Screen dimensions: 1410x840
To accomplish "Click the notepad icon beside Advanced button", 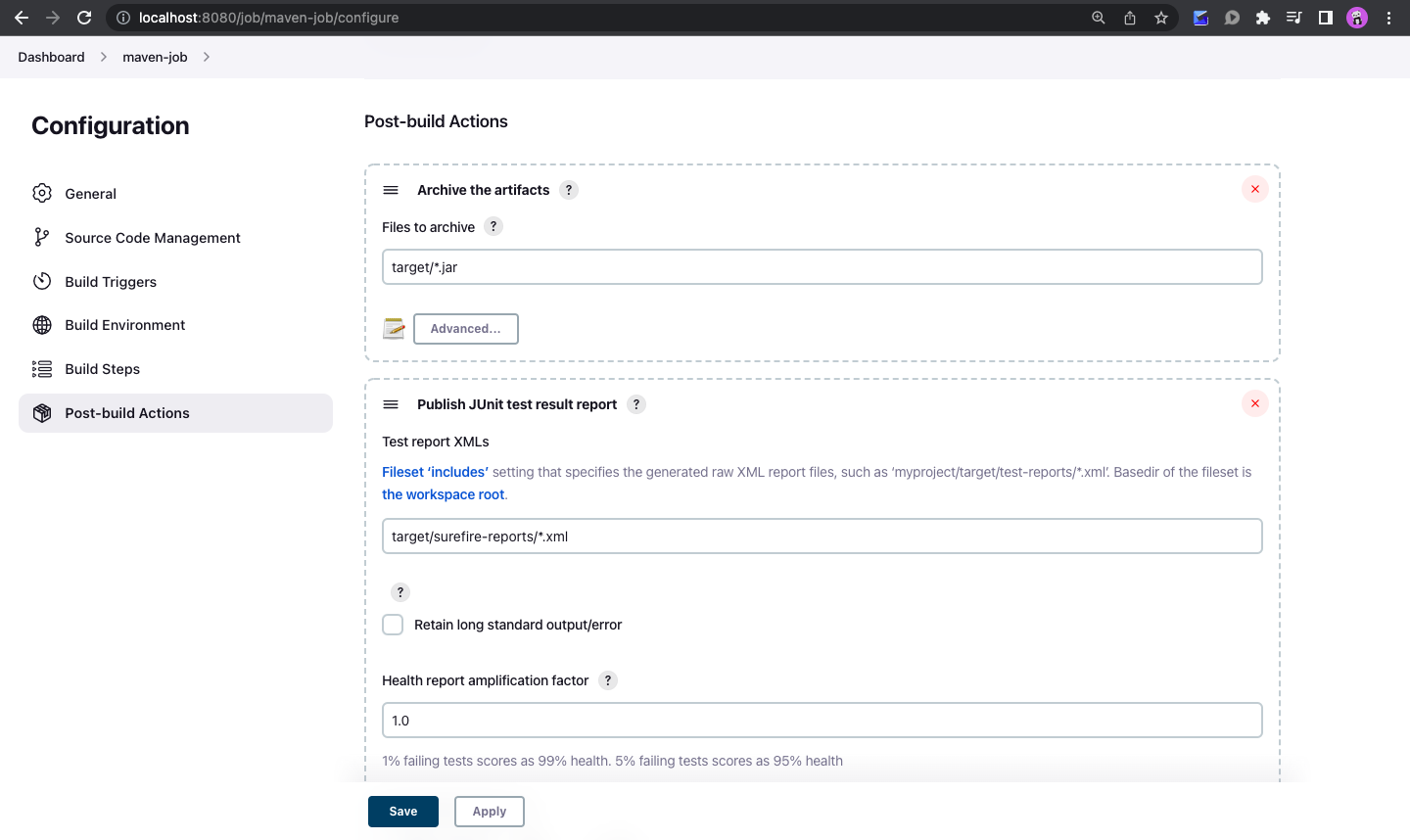I will click(x=393, y=328).
